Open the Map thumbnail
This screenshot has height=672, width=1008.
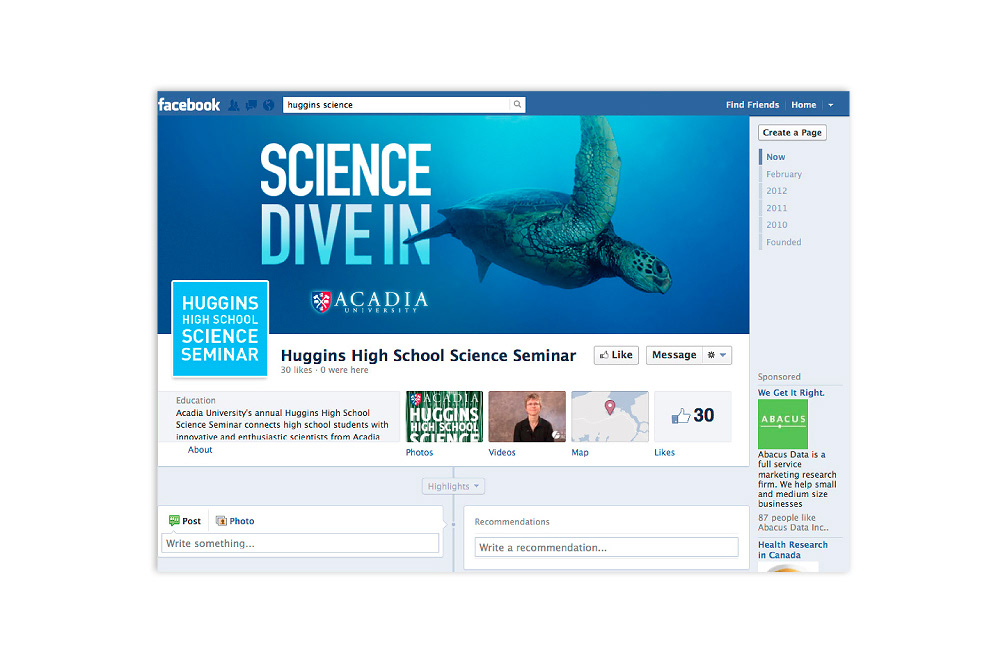(610, 417)
